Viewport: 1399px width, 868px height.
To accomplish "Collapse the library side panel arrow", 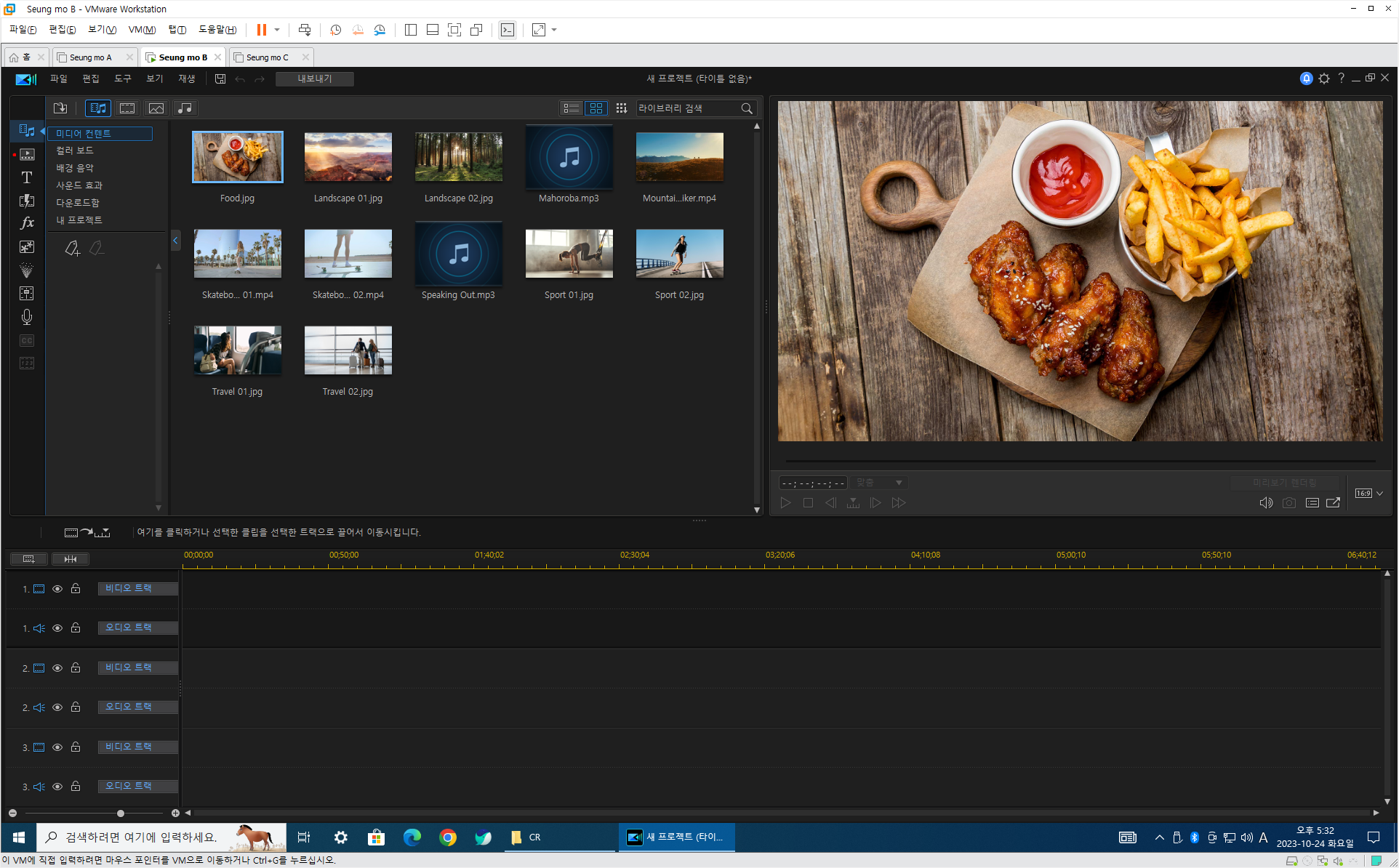I will pyautogui.click(x=175, y=241).
